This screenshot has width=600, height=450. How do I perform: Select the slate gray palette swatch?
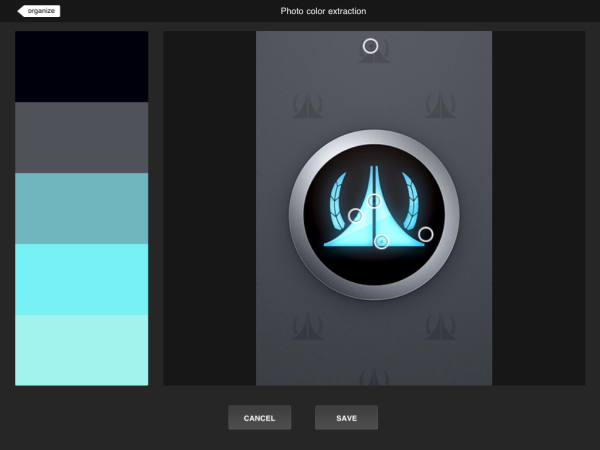pyautogui.click(x=82, y=137)
